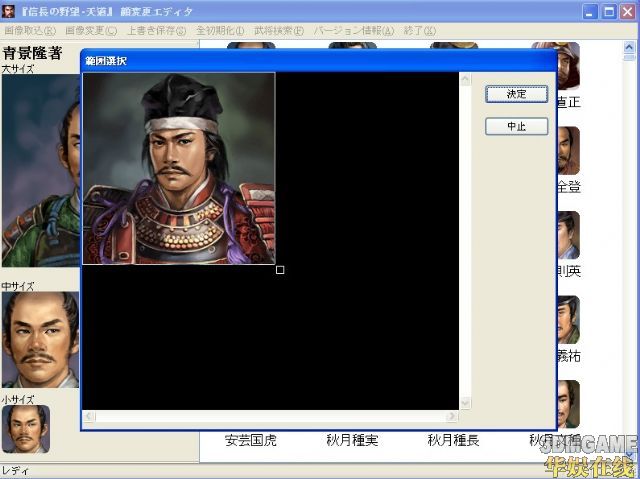Click the 小サイズ label
Viewport: 640px width, 479px height.
[18, 399]
